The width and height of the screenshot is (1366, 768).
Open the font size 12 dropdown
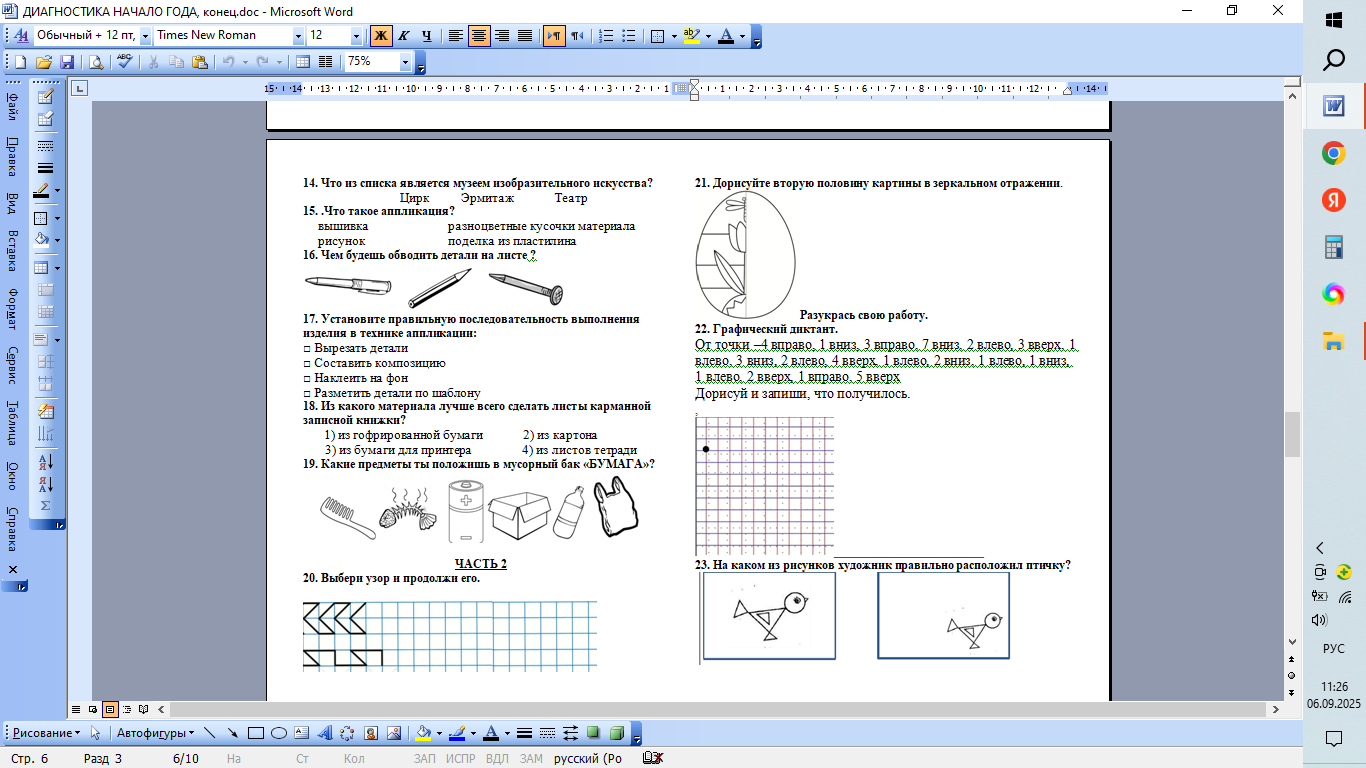click(x=357, y=36)
